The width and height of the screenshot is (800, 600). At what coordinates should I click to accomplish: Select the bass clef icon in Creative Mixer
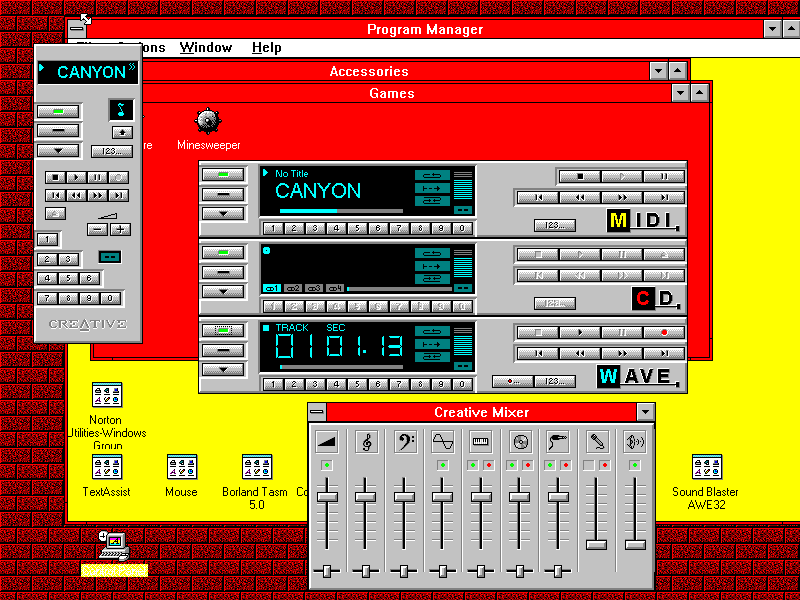405,442
